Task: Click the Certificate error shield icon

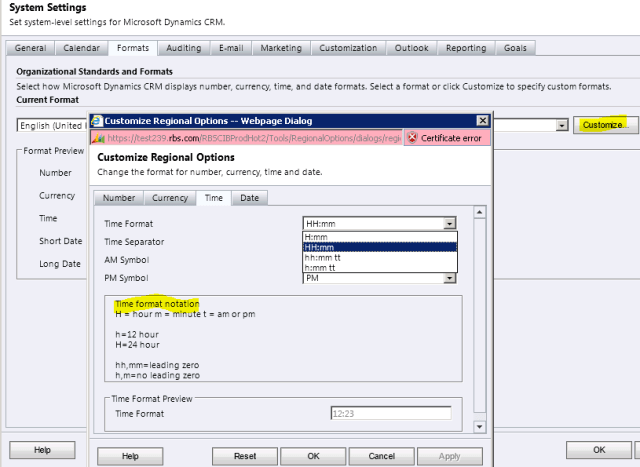Action: point(412,137)
